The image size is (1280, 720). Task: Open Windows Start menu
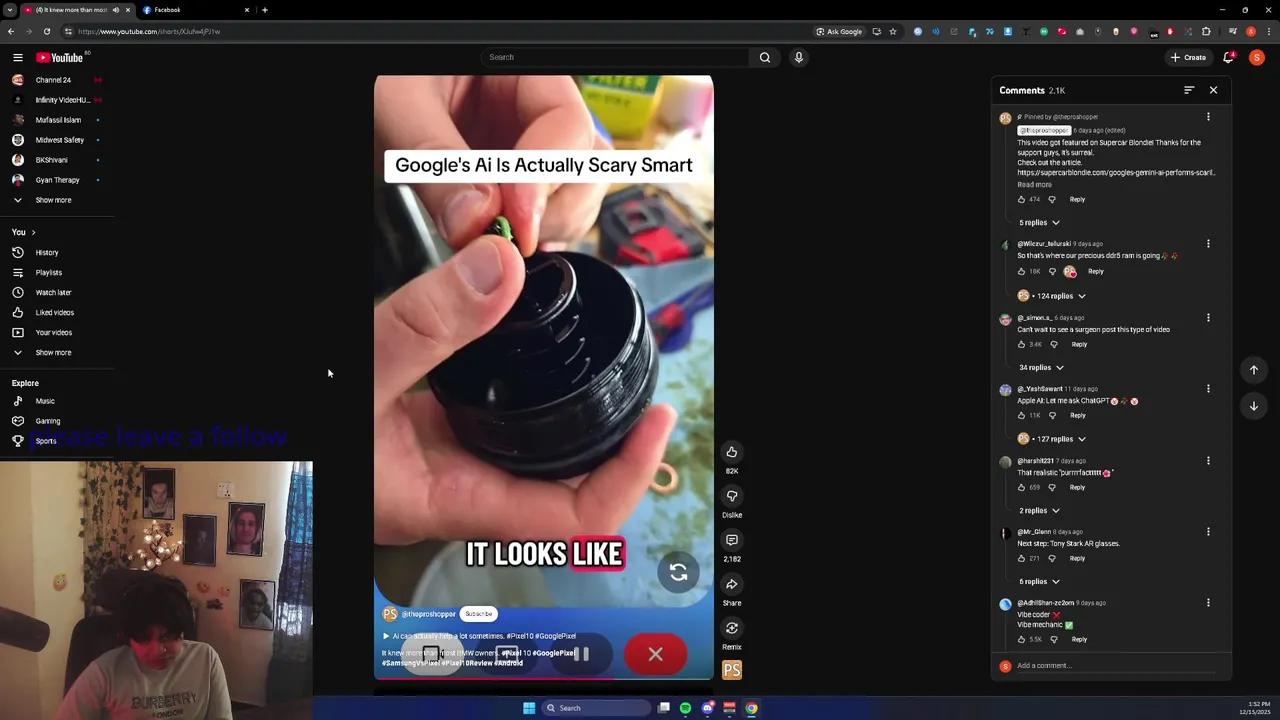click(x=529, y=708)
